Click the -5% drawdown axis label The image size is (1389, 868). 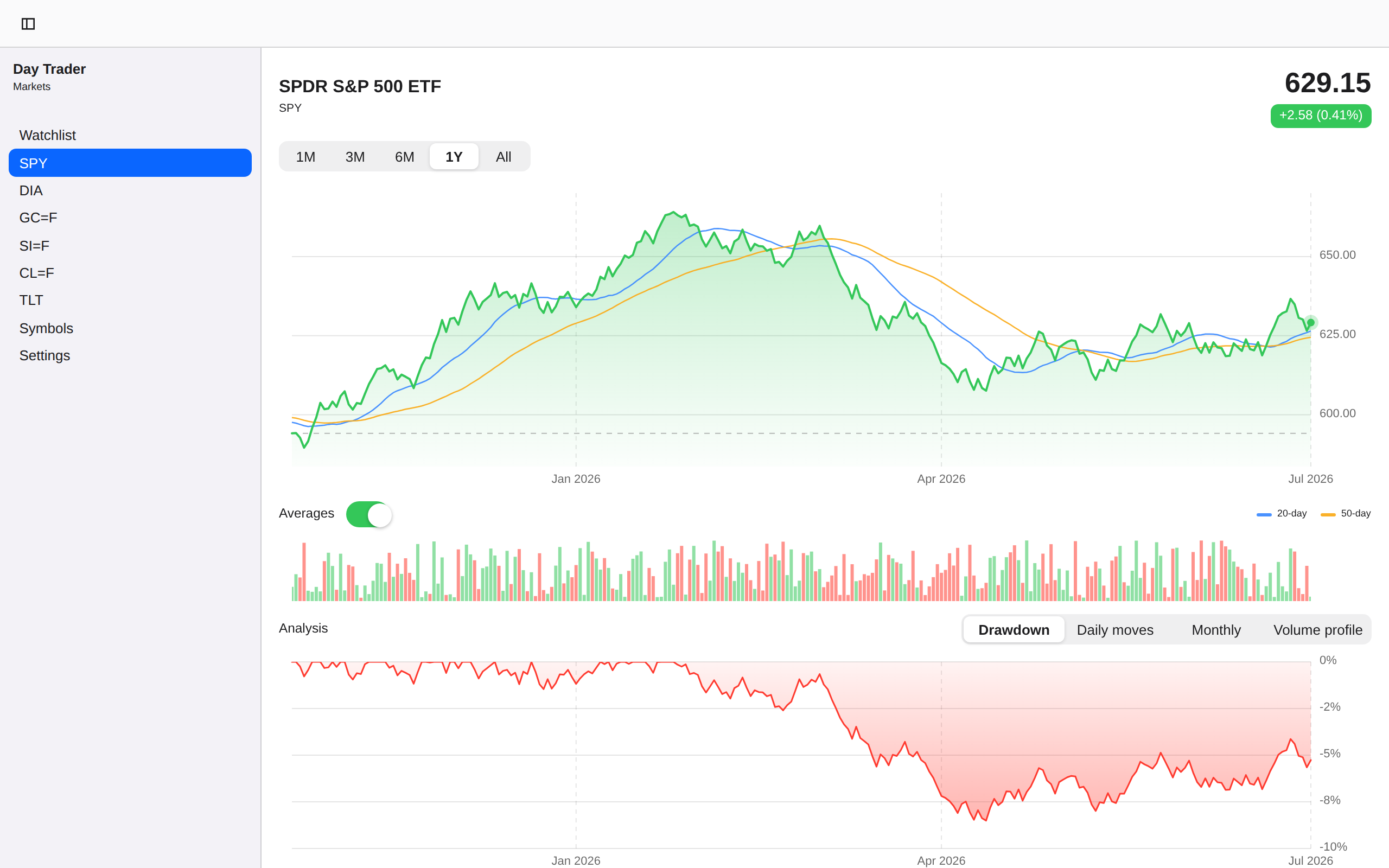pyautogui.click(x=1329, y=754)
